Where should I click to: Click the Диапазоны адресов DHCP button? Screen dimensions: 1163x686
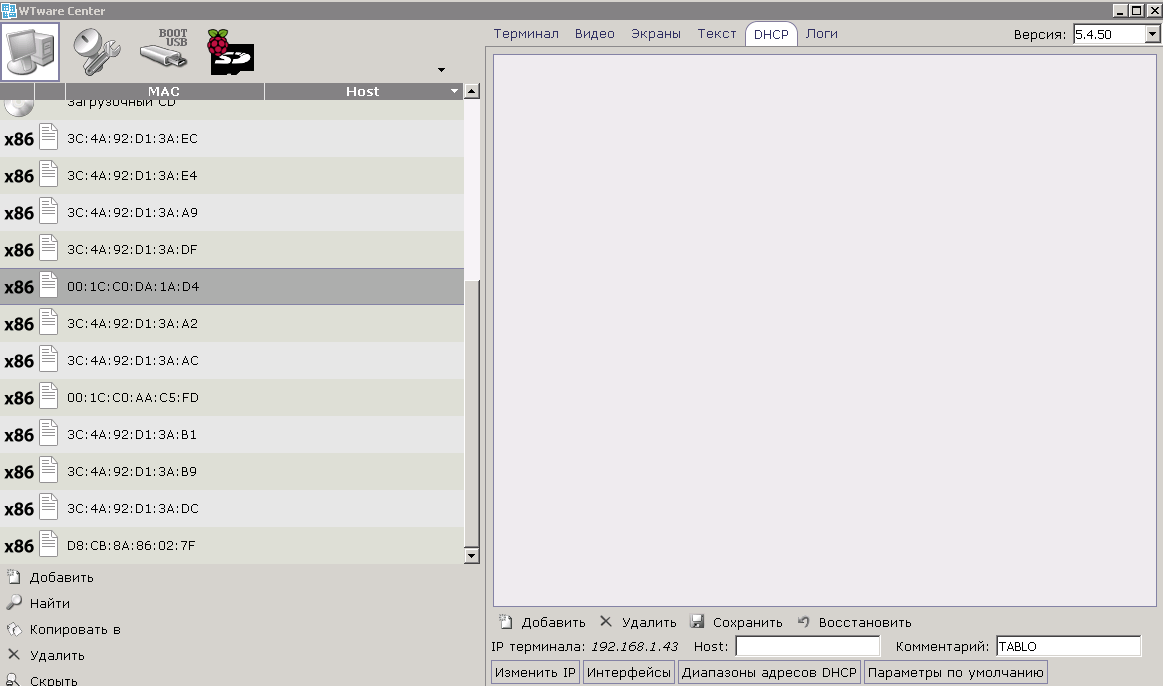pos(769,673)
